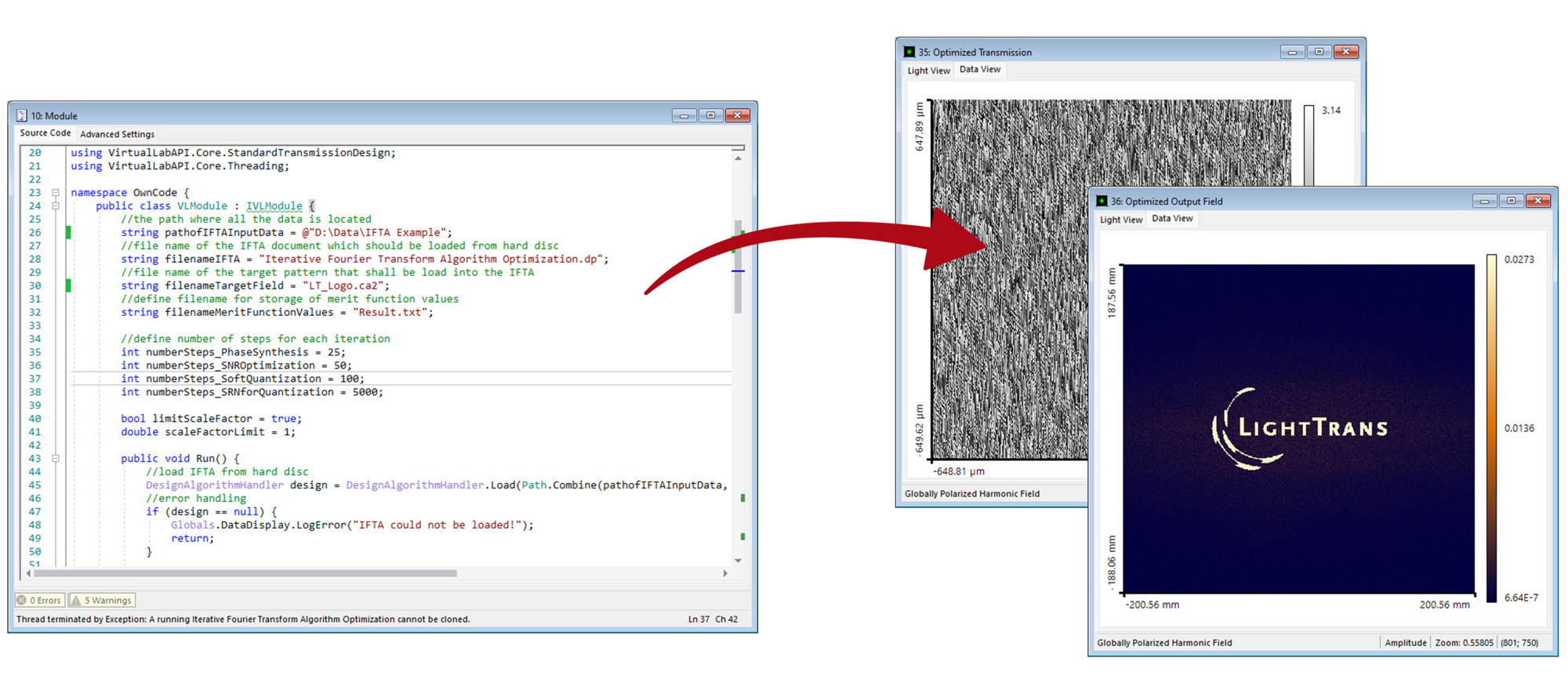Click the LightTrans logo in the output field plot
The width and height of the screenshot is (1568, 694).
[1299, 428]
